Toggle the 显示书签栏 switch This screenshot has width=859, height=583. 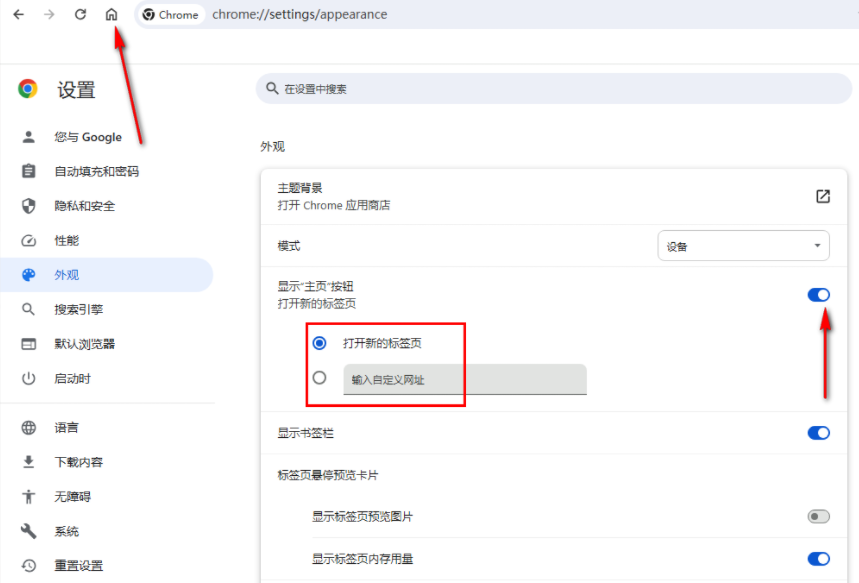click(818, 433)
